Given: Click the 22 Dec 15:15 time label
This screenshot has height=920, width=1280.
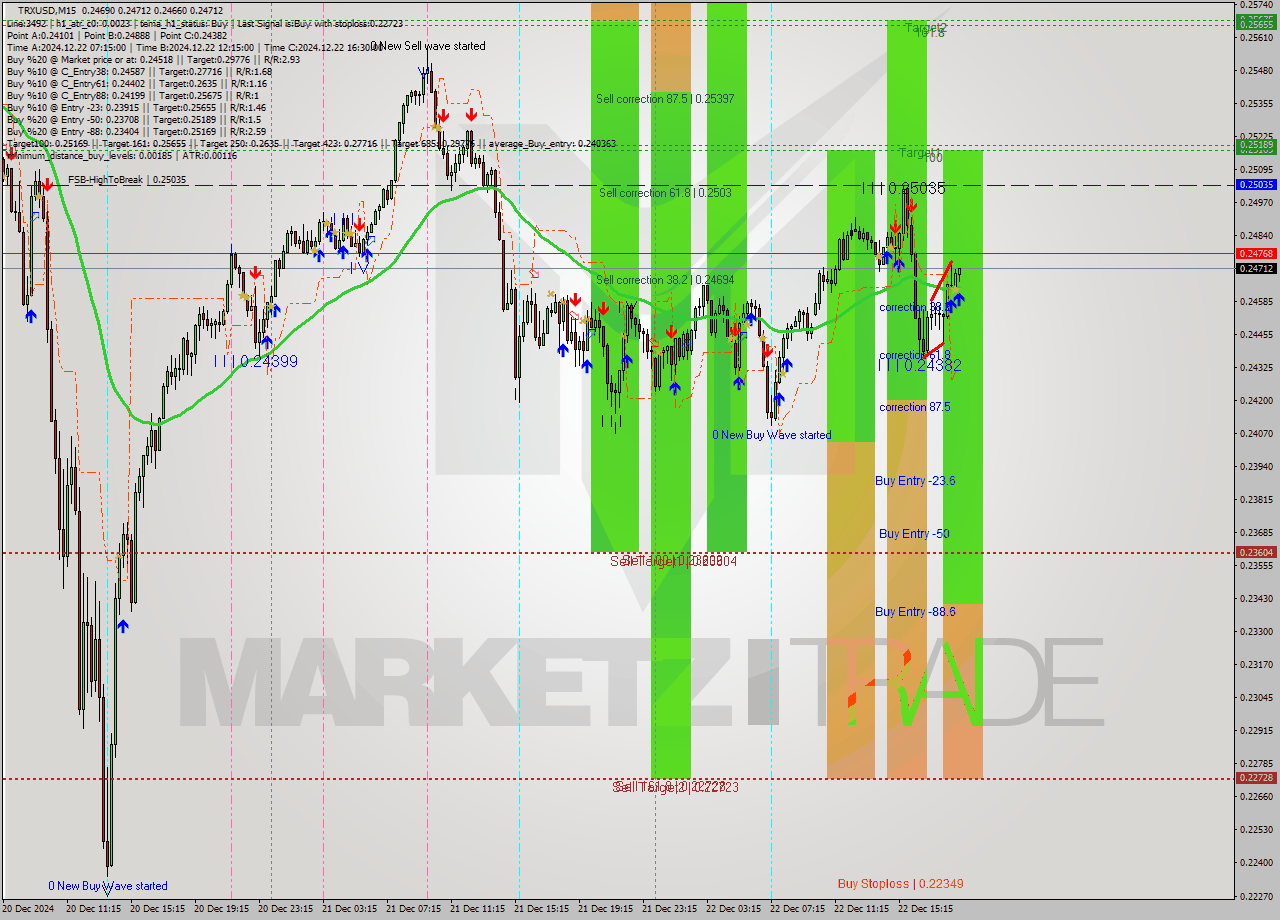Looking at the screenshot, I should [x=925, y=909].
